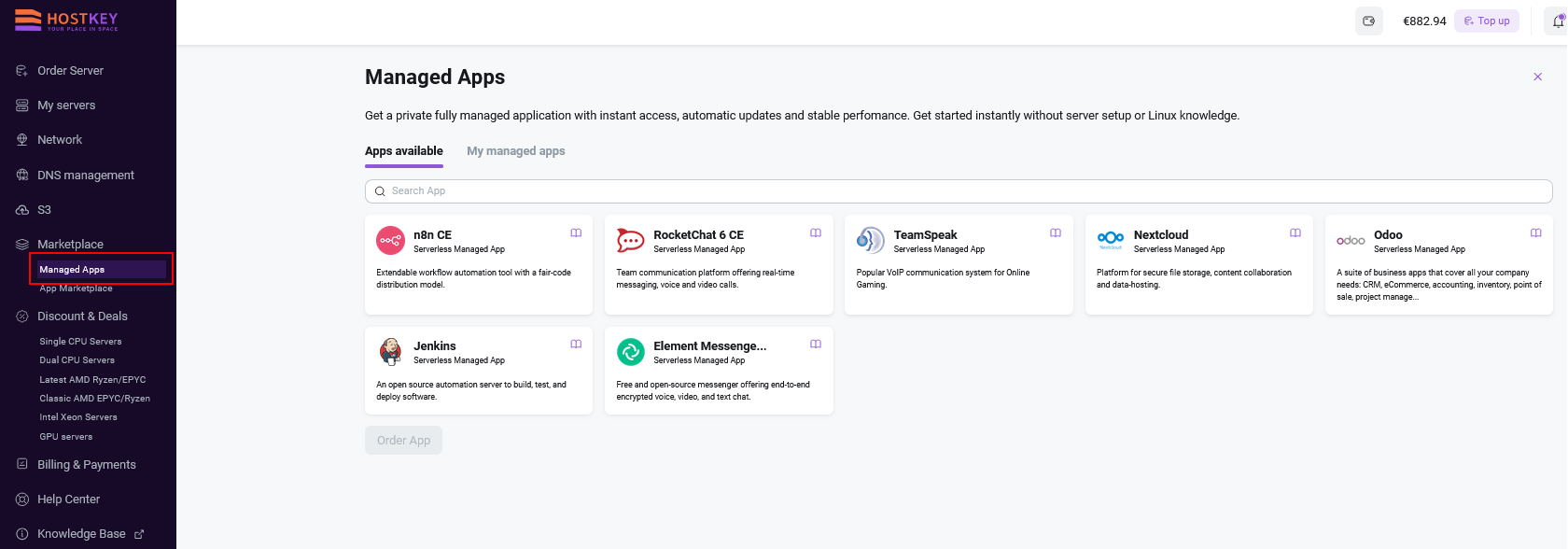Viewport: 1568px width, 549px height.
Task: Click the Knowledge Base external-link icon
Action: [139, 534]
